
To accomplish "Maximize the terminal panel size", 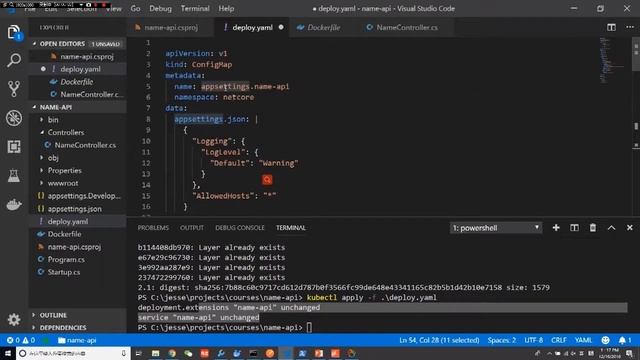I will (611, 228).
